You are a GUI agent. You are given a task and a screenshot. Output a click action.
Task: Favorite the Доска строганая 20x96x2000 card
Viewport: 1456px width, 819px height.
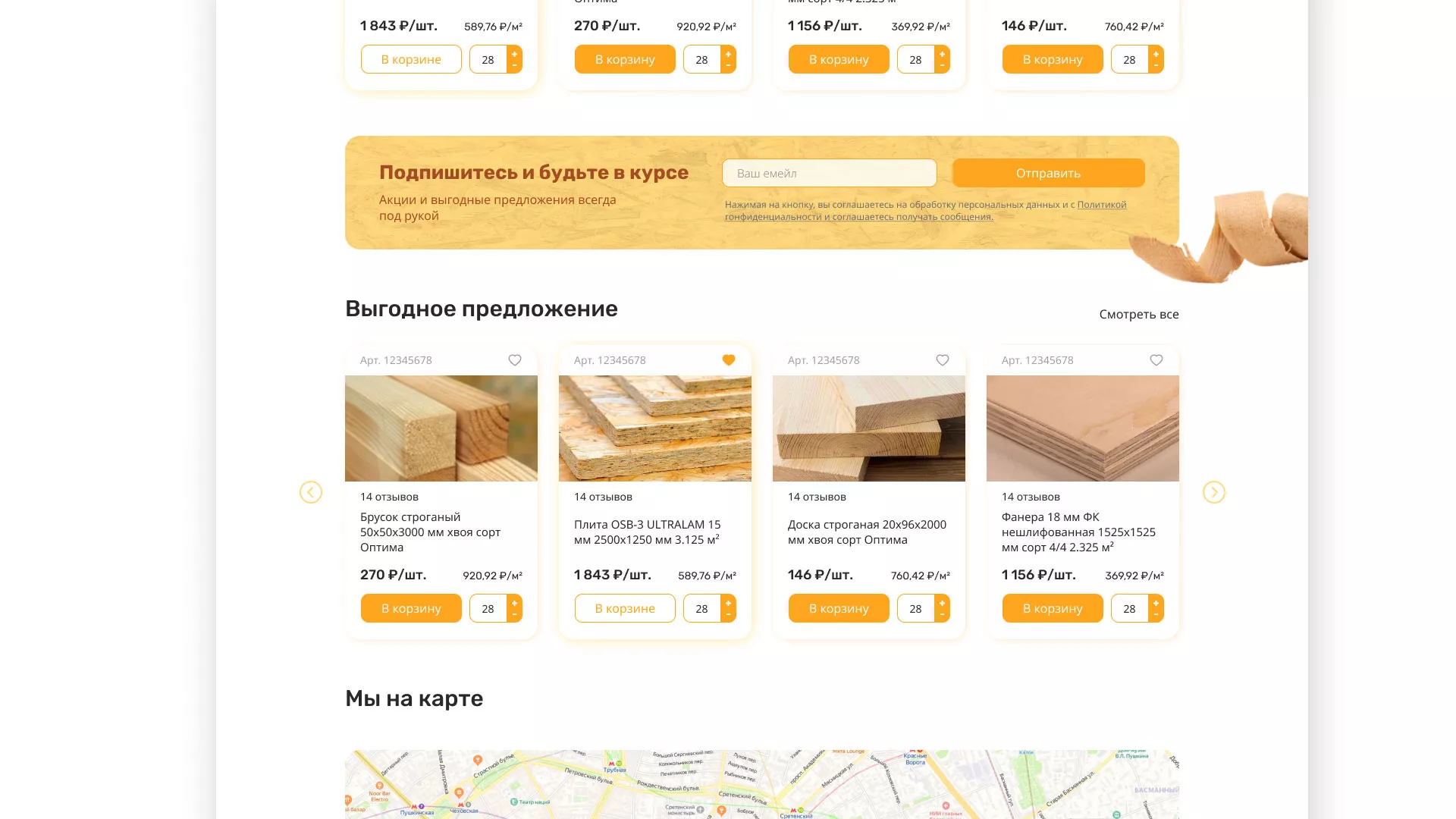[943, 360]
